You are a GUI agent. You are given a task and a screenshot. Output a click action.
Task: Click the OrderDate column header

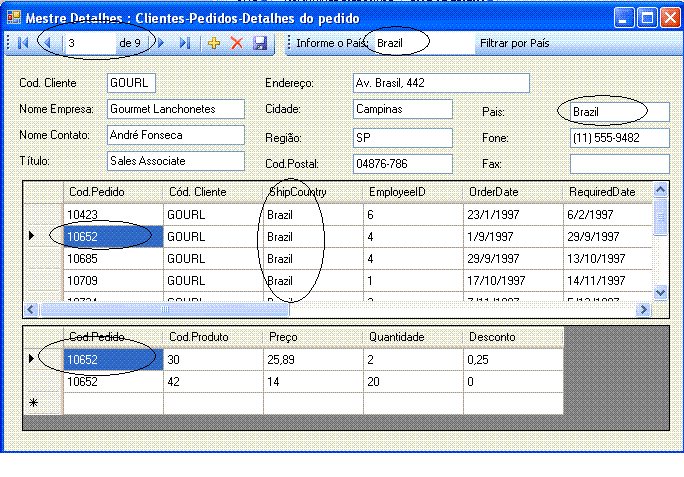pos(513,192)
